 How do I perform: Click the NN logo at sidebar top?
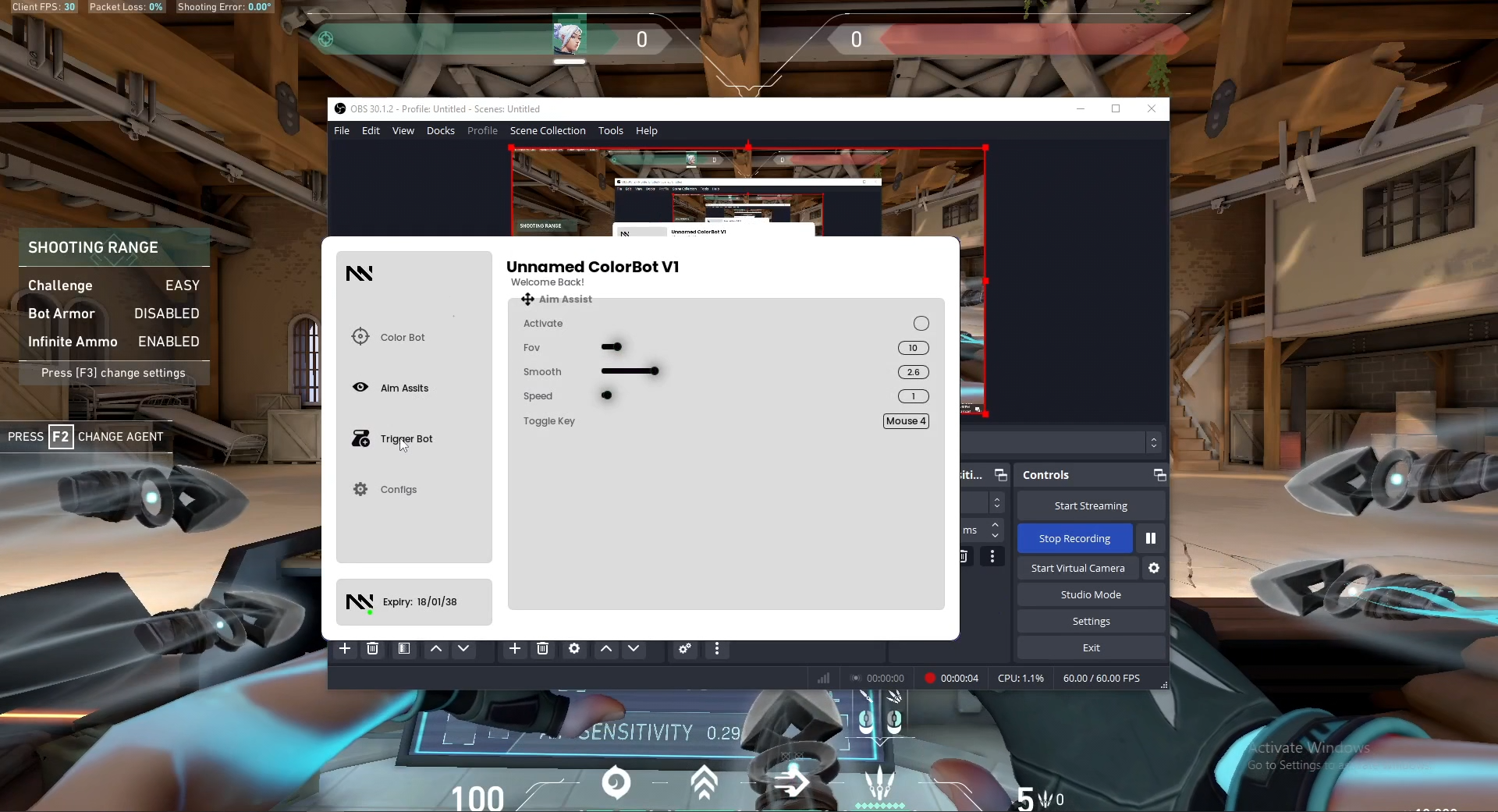[x=360, y=273]
